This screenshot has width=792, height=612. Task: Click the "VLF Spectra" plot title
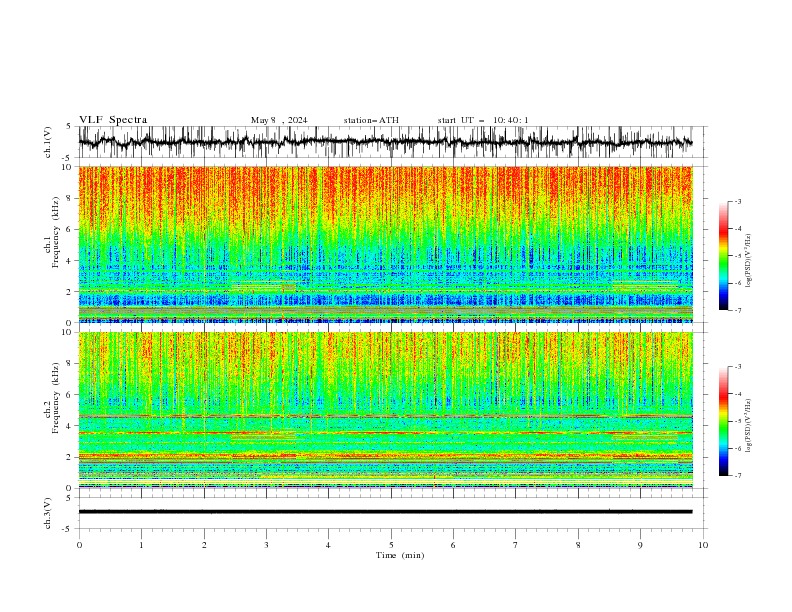113,120
